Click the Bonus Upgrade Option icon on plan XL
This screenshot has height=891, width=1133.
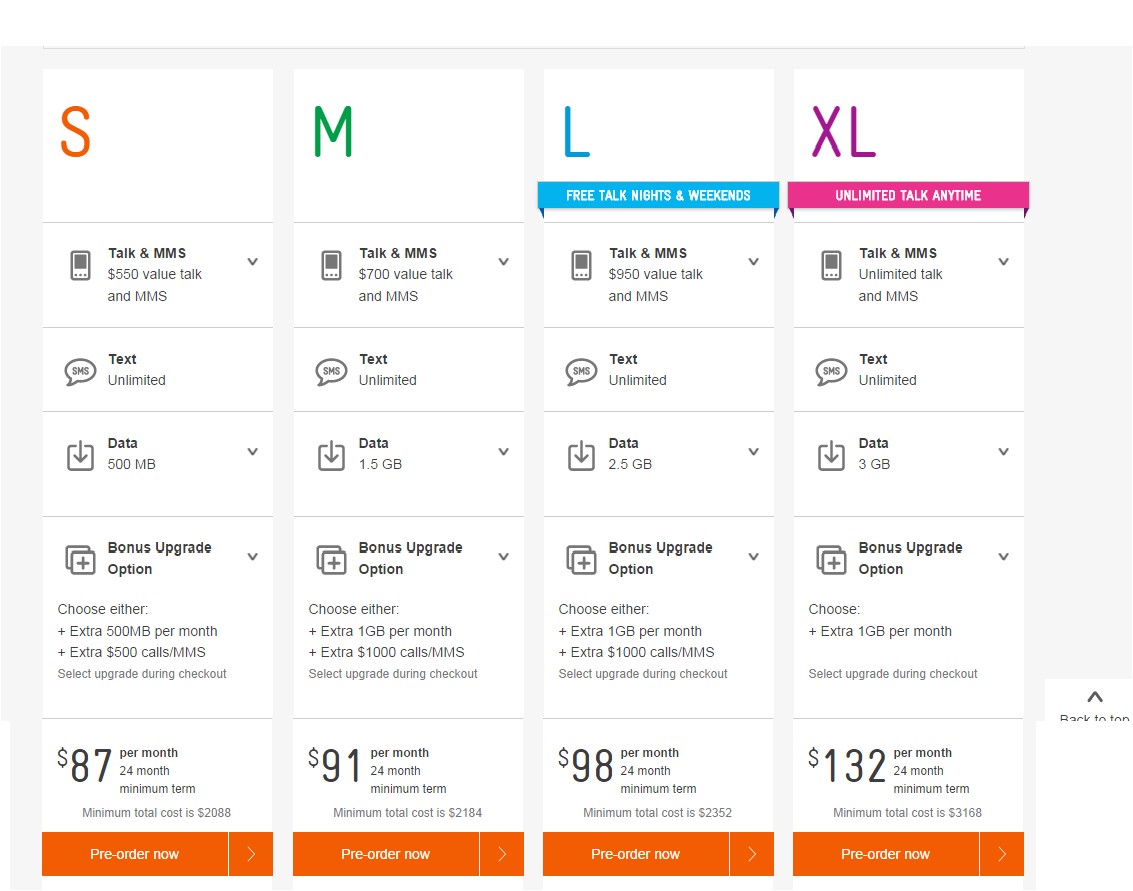click(x=831, y=558)
